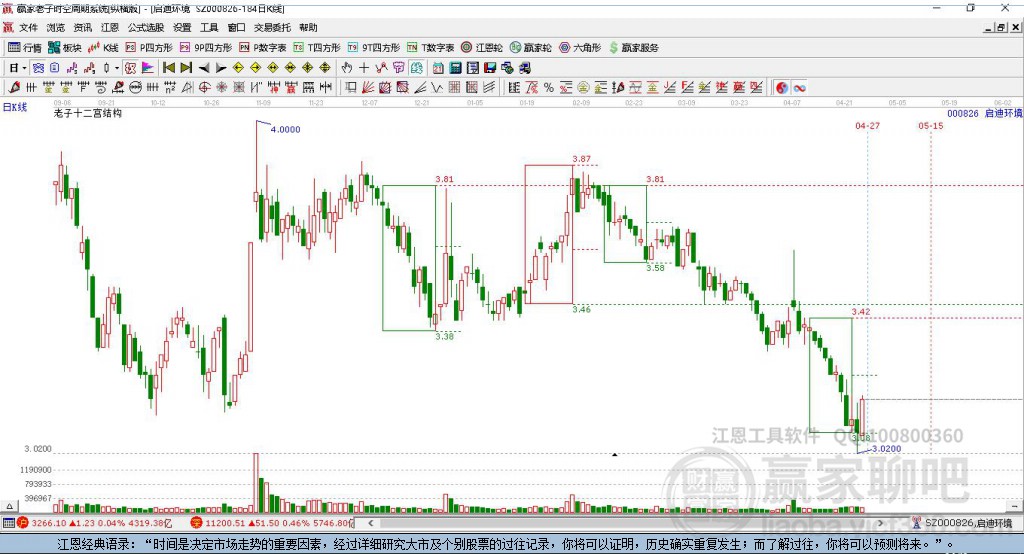
Task: Collapse volume panel with bottom-left triangle
Action: pos(9,506)
